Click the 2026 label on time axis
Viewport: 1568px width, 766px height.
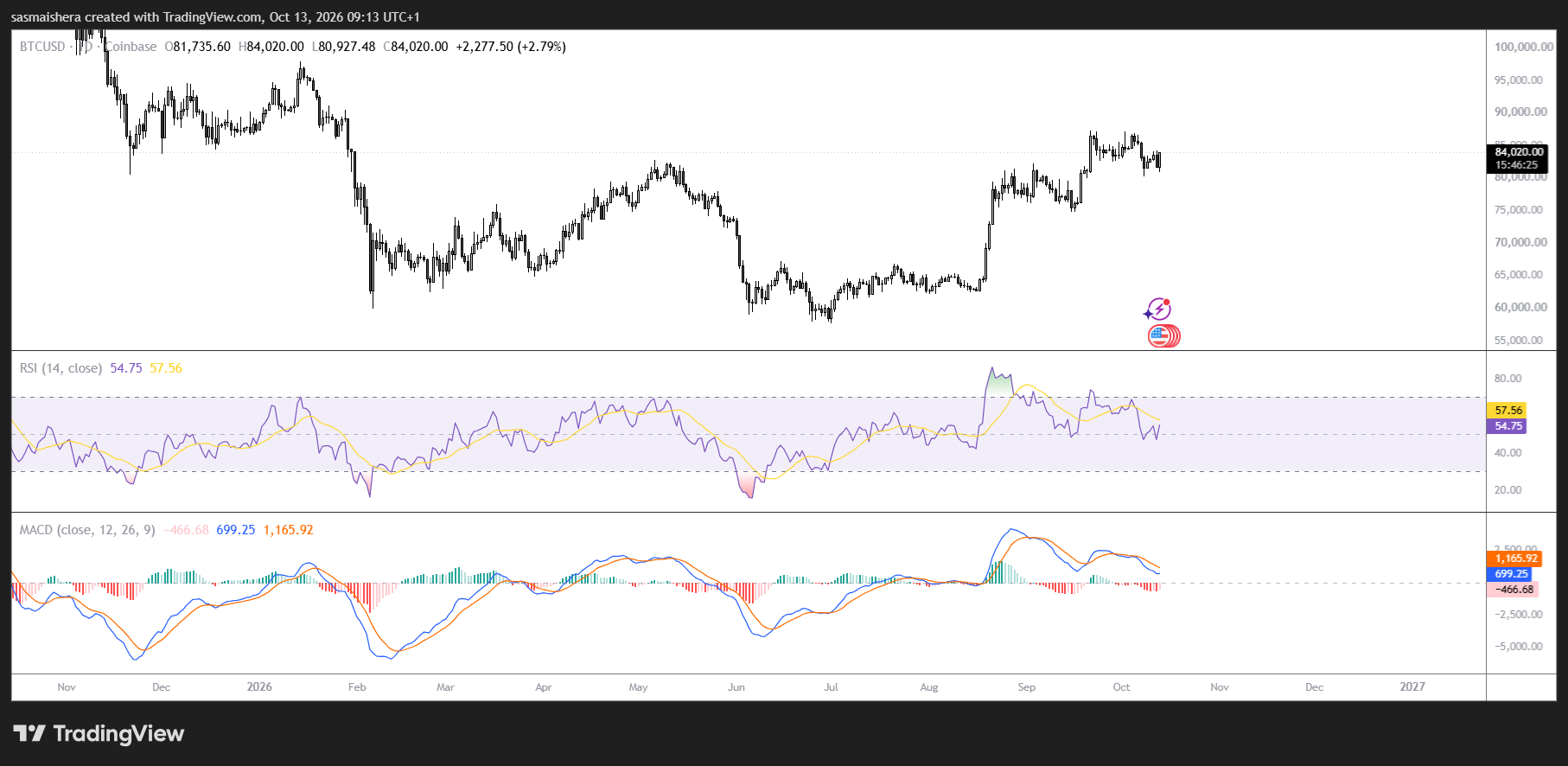tap(259, 687)
